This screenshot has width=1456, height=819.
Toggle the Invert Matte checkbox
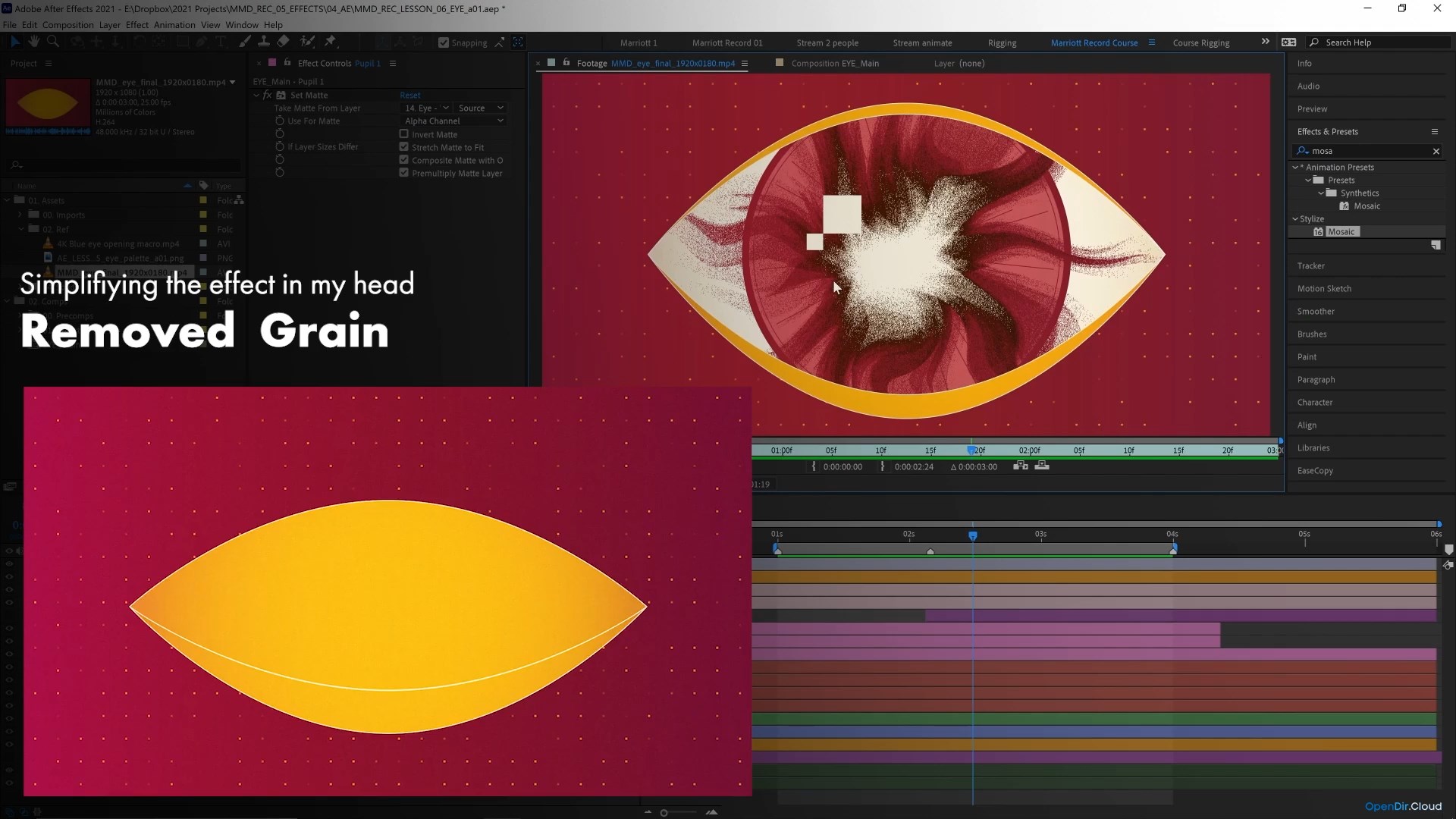pos(405,134)
